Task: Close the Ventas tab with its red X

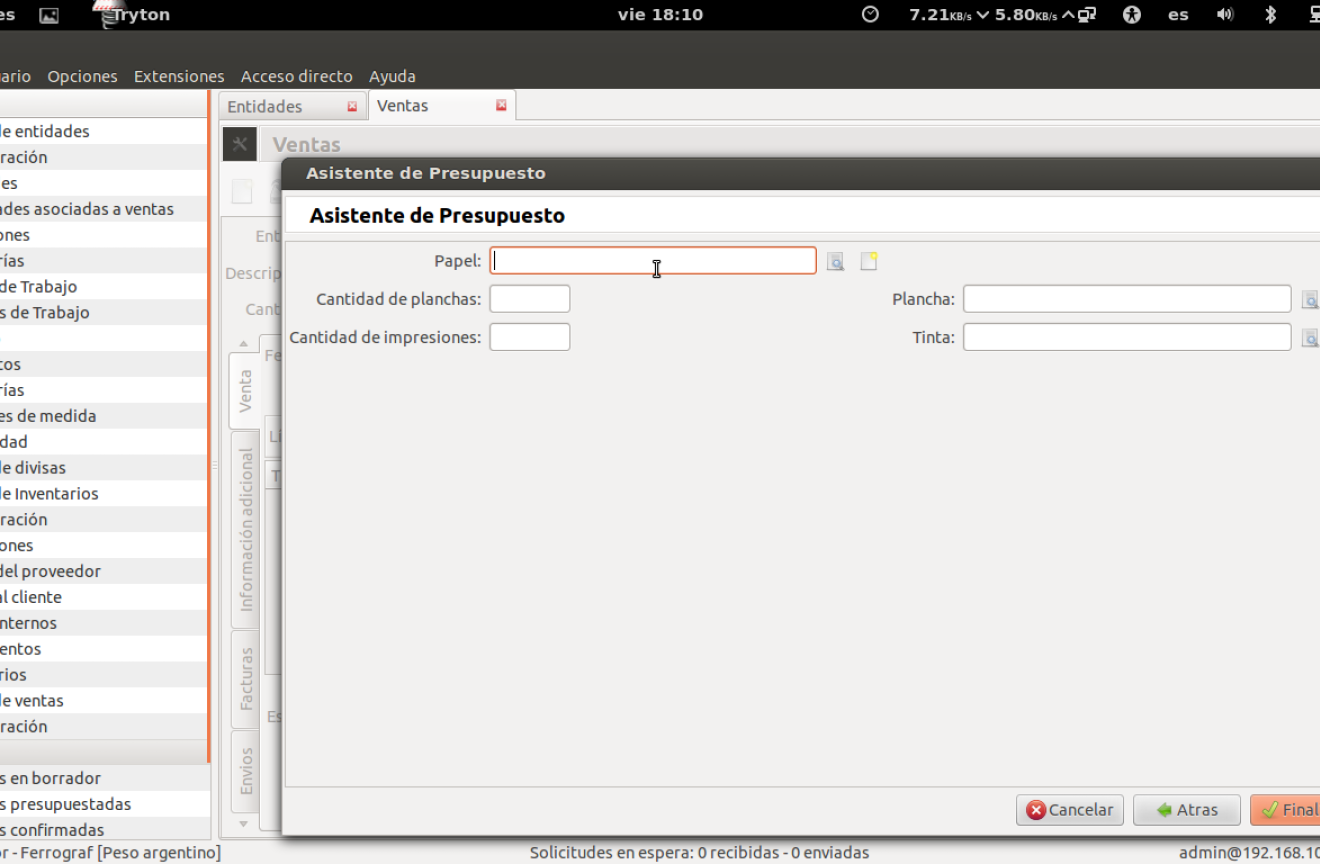Action: 501,105
